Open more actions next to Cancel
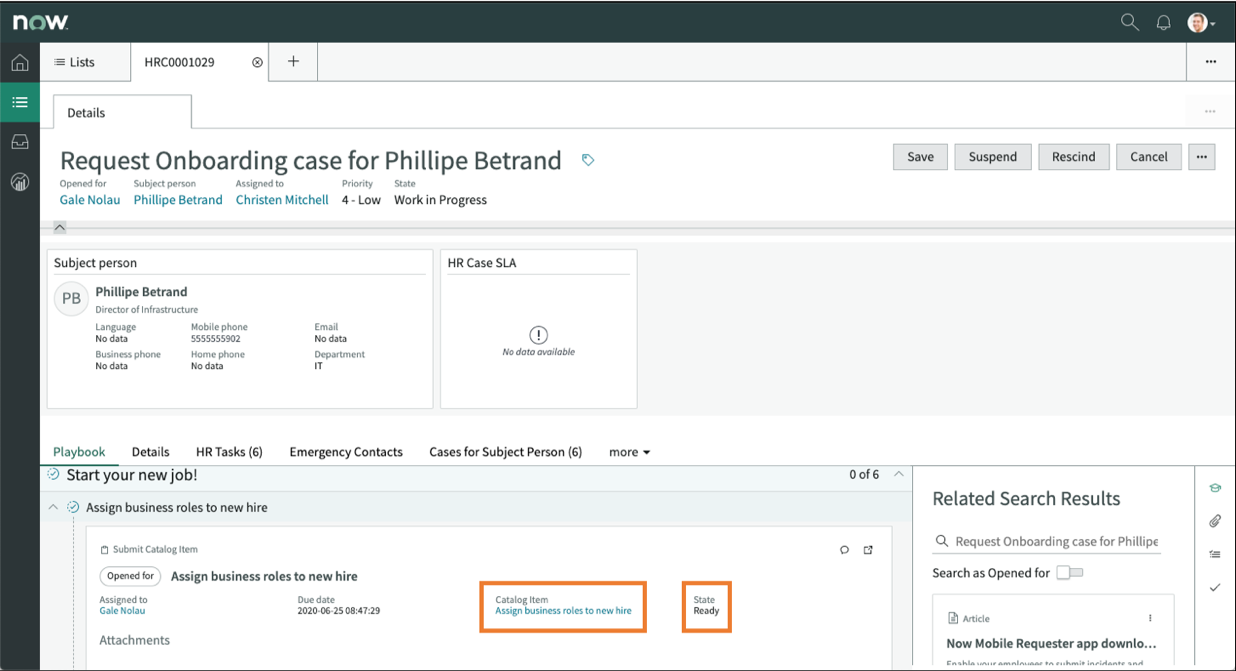This screenshot has height=671, width=1236. [1202, 157]
